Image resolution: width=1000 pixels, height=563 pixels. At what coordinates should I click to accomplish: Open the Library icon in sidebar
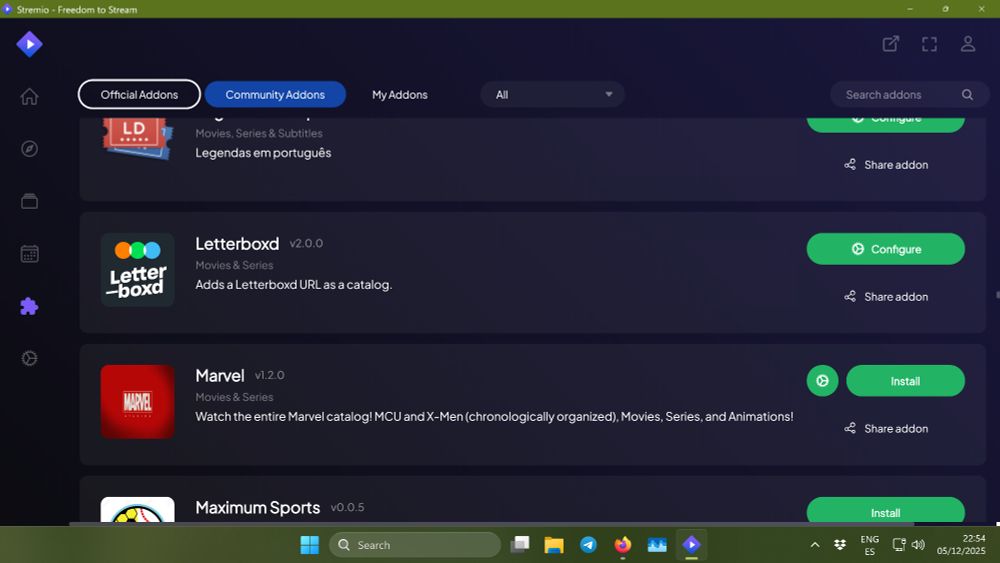click(x=29, y=201)
